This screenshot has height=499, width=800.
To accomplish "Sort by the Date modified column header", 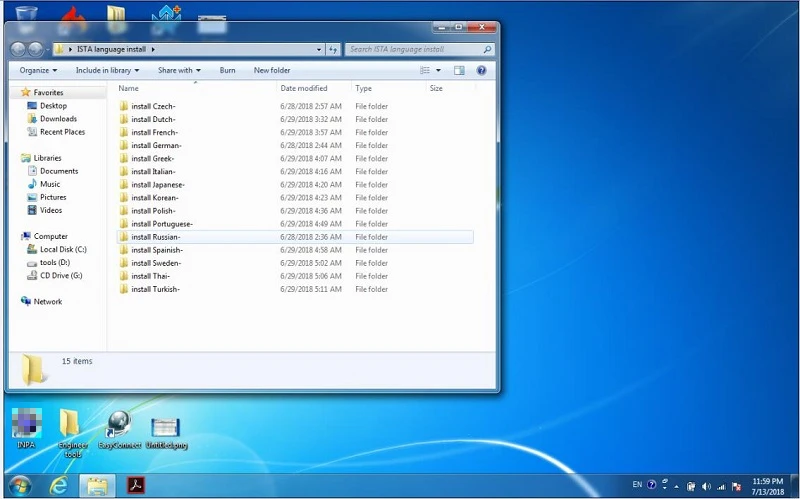I will pyautogui.click(x=303, y=89).
